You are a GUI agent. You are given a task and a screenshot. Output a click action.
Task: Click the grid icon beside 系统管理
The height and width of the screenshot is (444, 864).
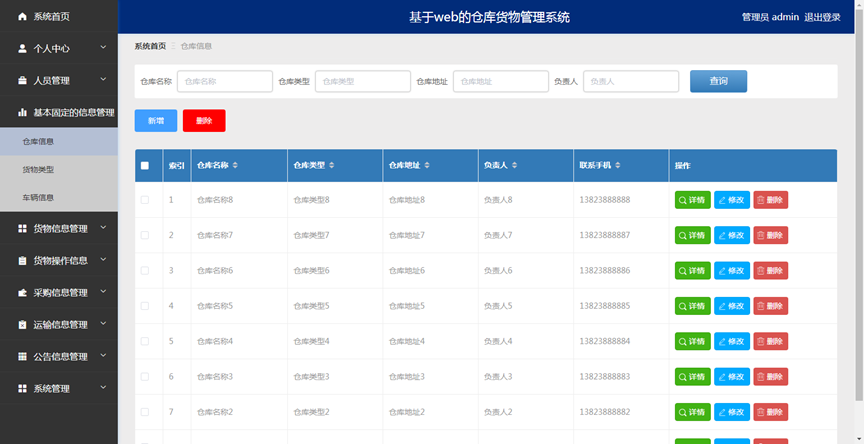[22, 388]
